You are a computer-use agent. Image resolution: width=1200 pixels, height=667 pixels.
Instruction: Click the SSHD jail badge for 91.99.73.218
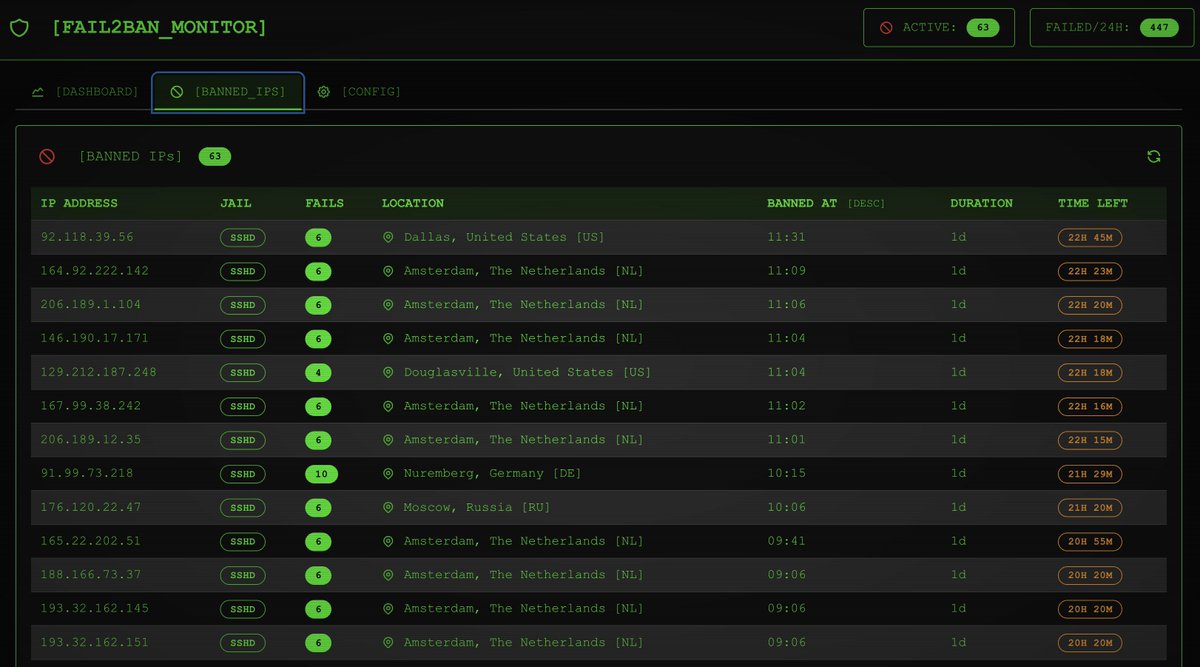click(x=243, y=474)
